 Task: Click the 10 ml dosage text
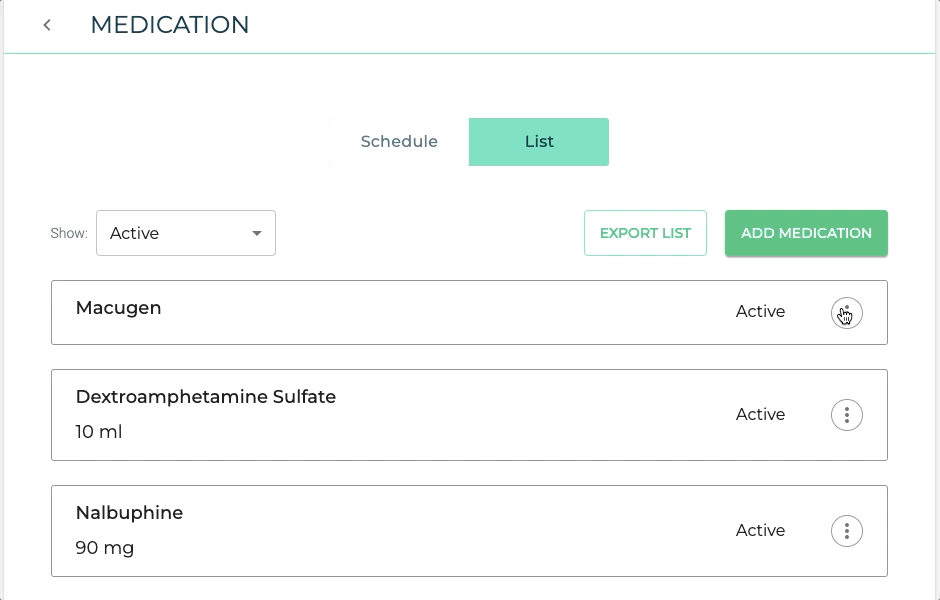pyautogui.click(x=99, y=432)
